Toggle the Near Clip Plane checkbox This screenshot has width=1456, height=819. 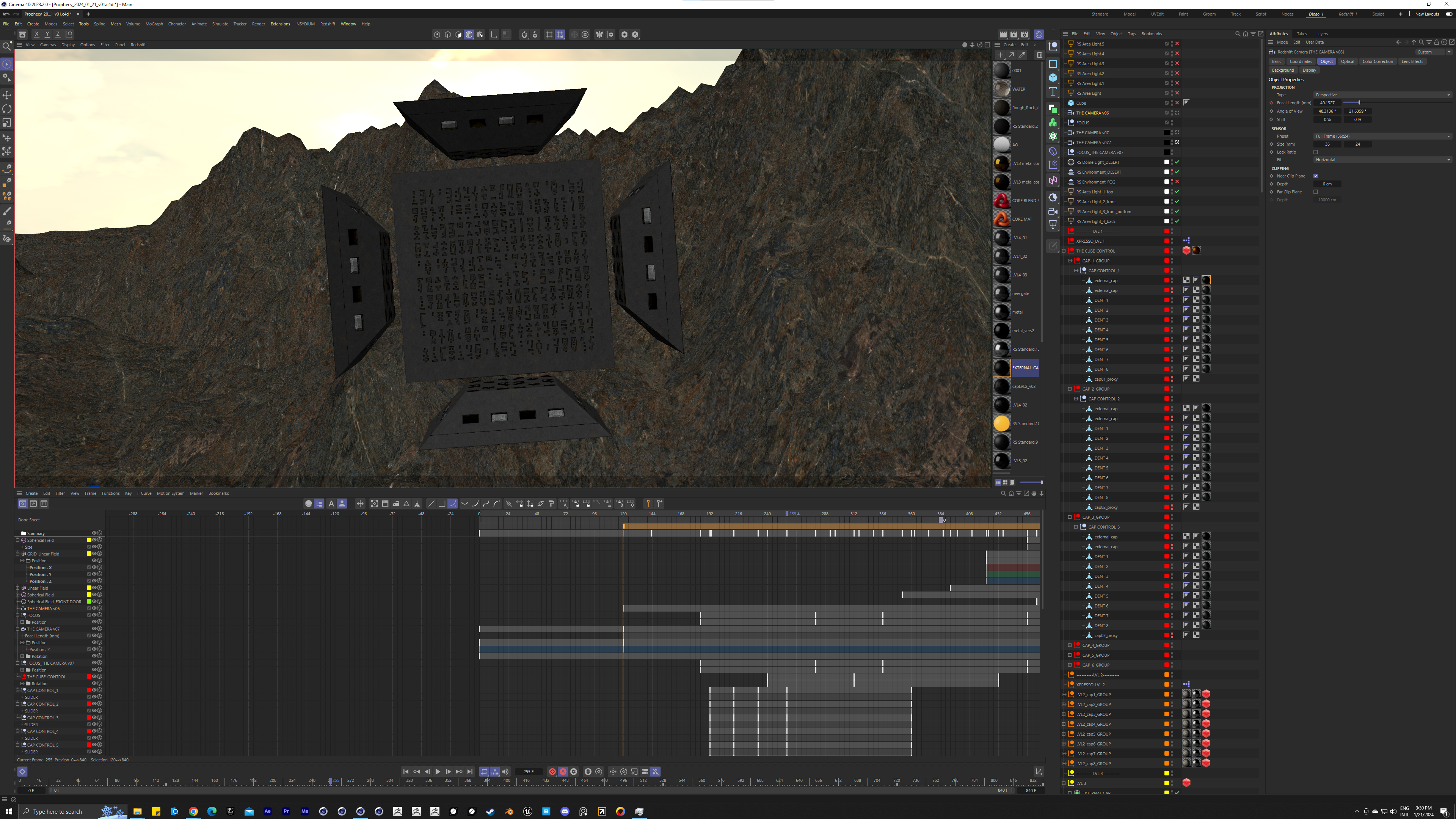(1315, 176)
